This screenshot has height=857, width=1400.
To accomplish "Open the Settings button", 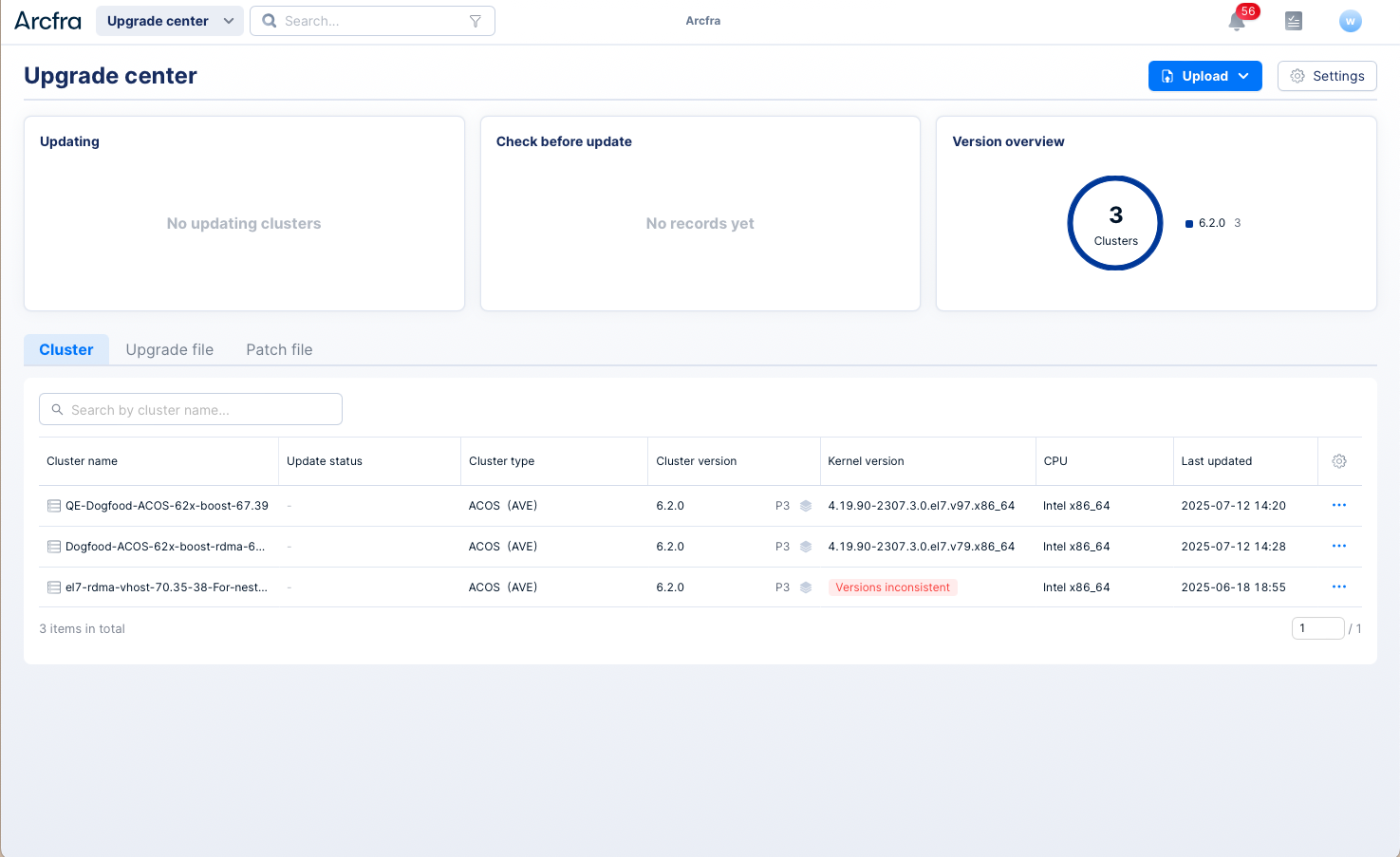I will click(x=1326, y=76).
